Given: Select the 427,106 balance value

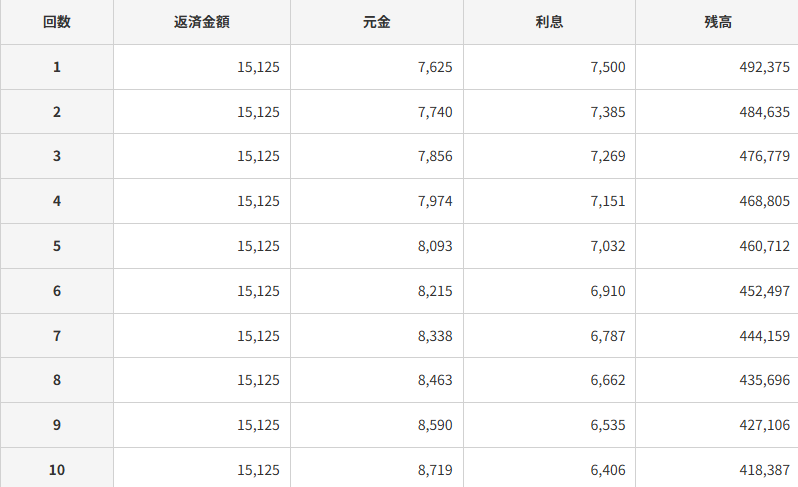Looking at the screenshot, I should [x=764, y=425].
